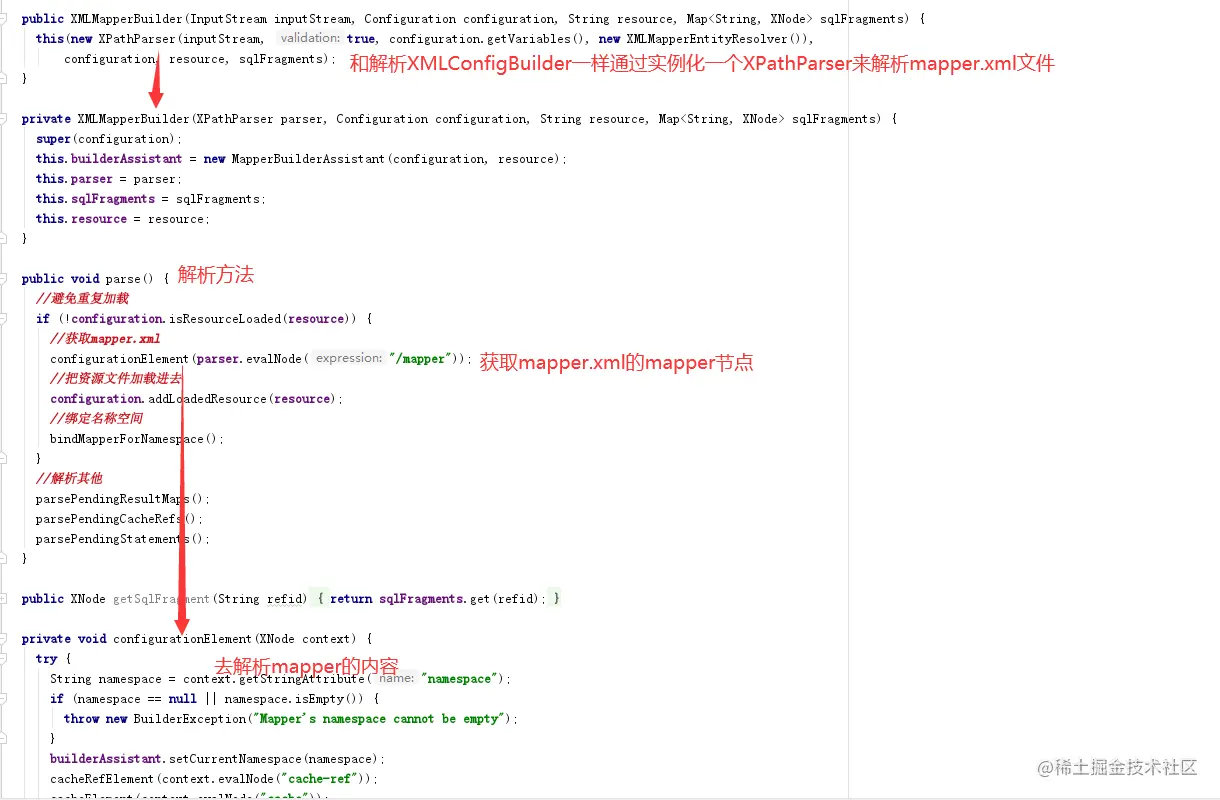Click the cacheRefElement method call
The image size is (1220, 800).
(x=103, y=779)
